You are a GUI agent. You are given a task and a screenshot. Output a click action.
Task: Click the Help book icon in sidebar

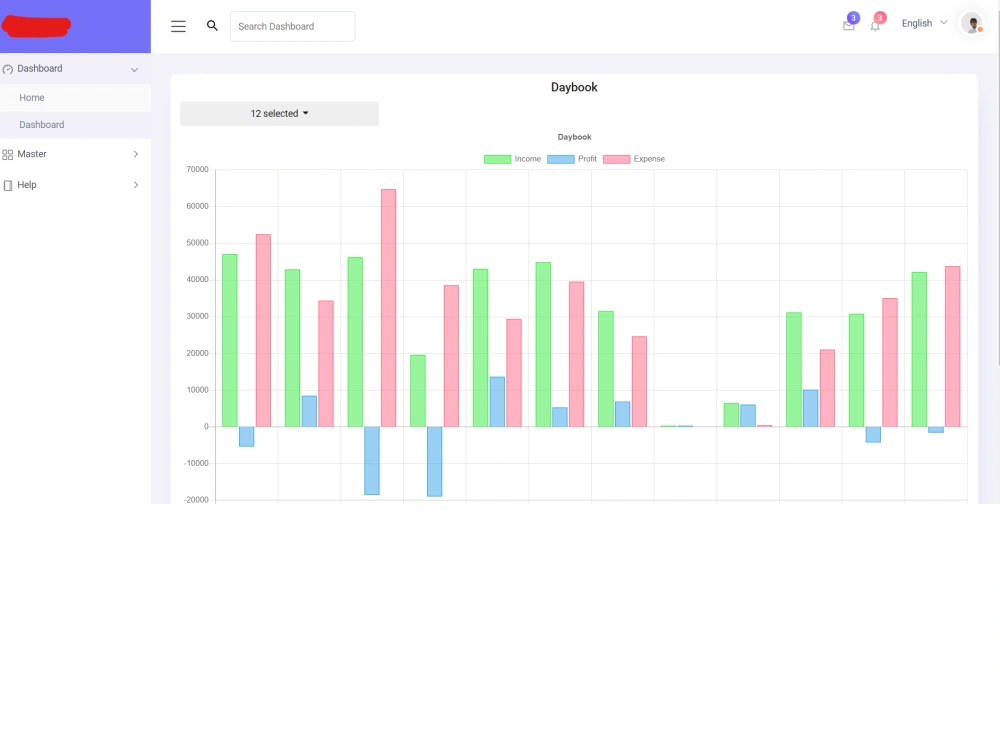[x=8, y=185]
